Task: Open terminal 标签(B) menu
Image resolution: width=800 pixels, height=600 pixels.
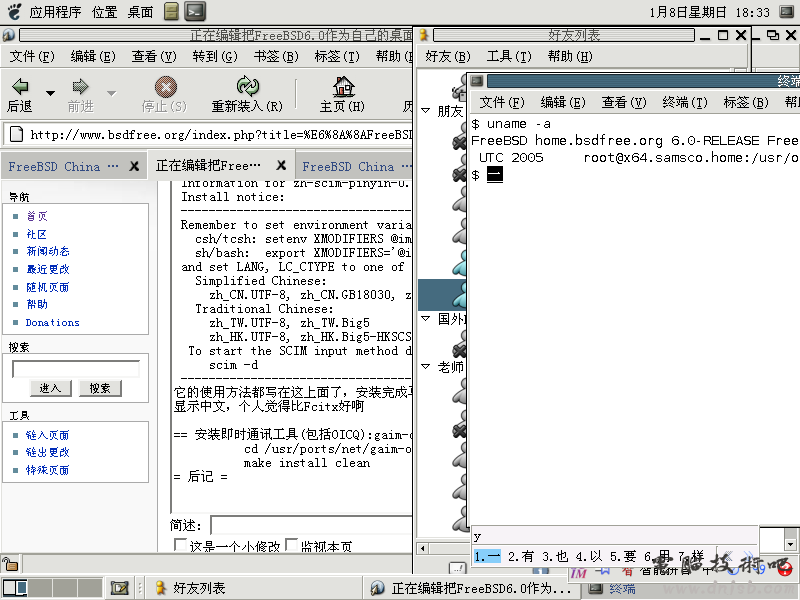Action: coord(746,102)
